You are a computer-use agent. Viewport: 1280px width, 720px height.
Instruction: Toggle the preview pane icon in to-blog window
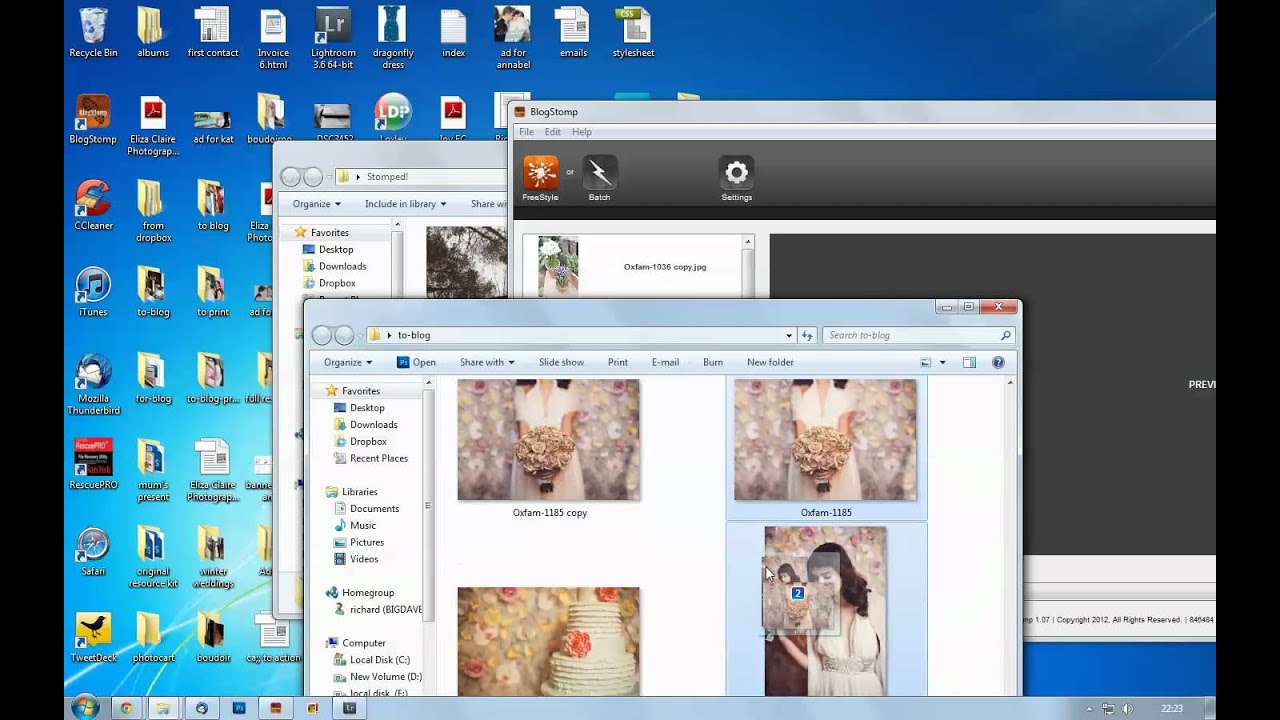point(969,362)
